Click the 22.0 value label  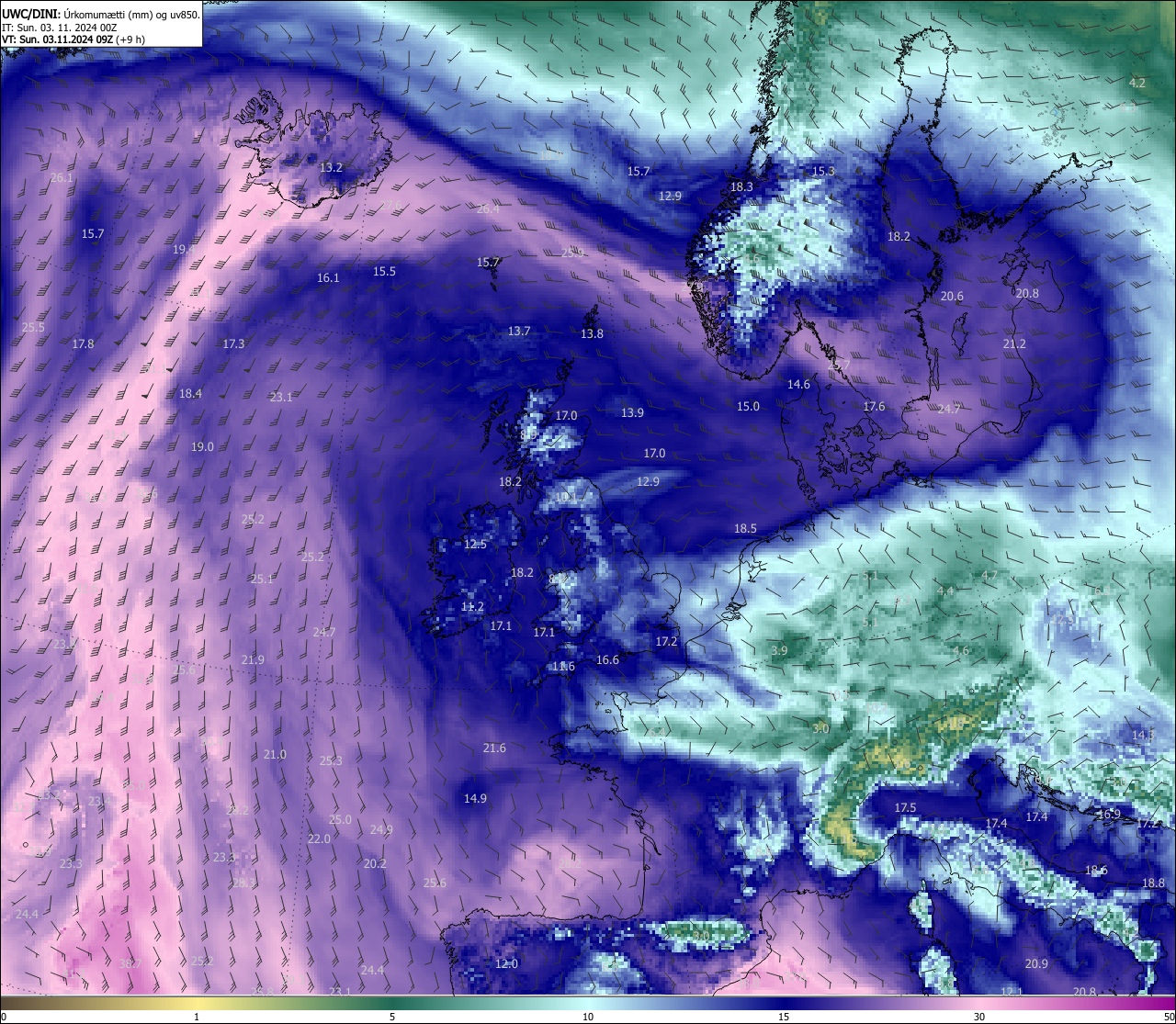click(x=319, y=838)
